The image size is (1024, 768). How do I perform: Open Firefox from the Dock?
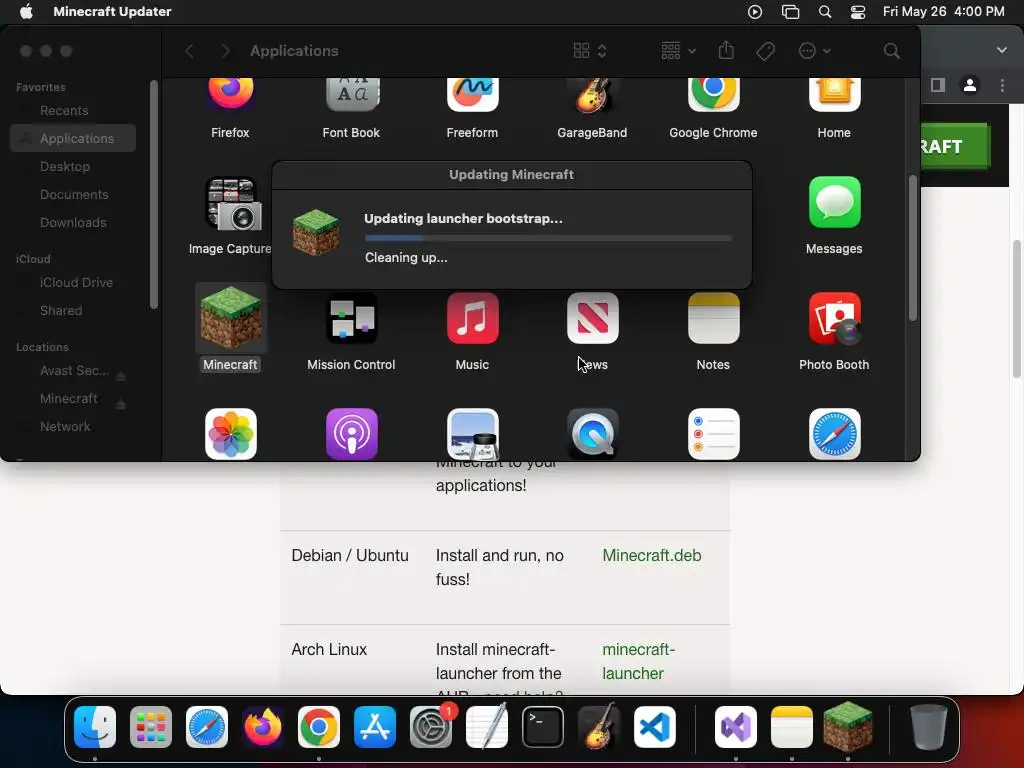point(263,727)
